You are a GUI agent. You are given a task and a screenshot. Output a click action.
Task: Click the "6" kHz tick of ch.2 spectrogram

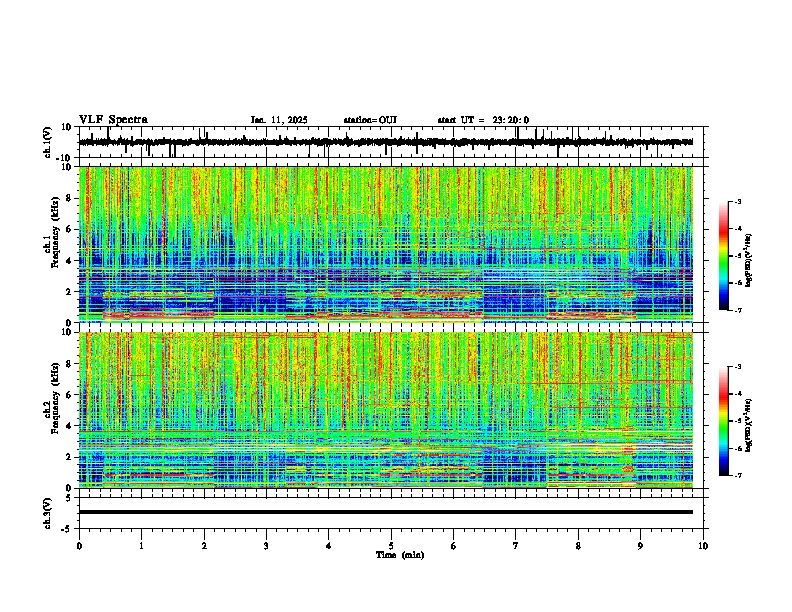(x=69, y=395)
